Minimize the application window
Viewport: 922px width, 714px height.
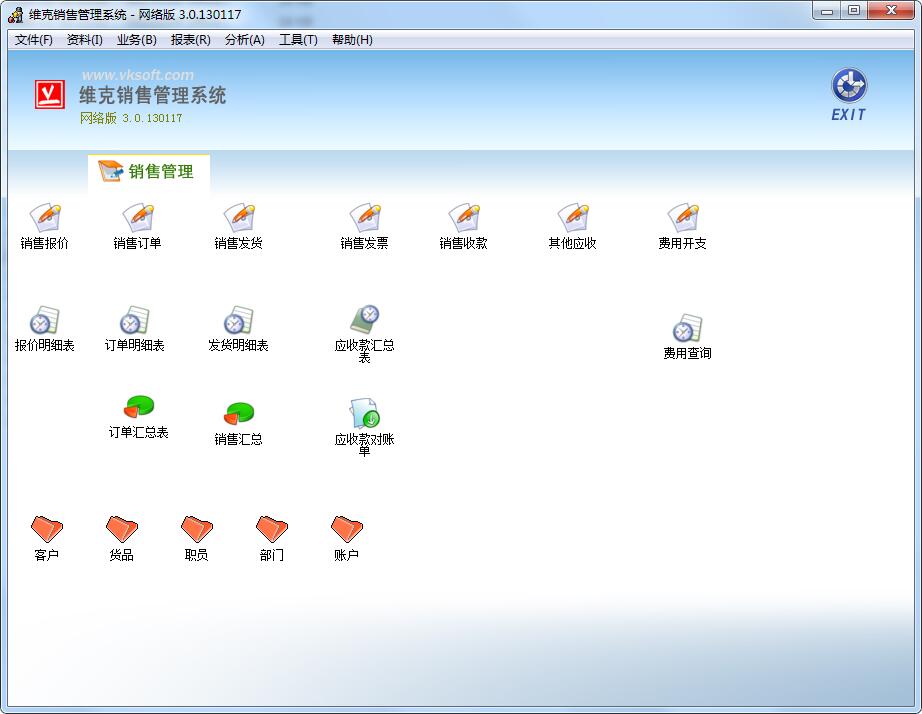(x=827, y=11)
